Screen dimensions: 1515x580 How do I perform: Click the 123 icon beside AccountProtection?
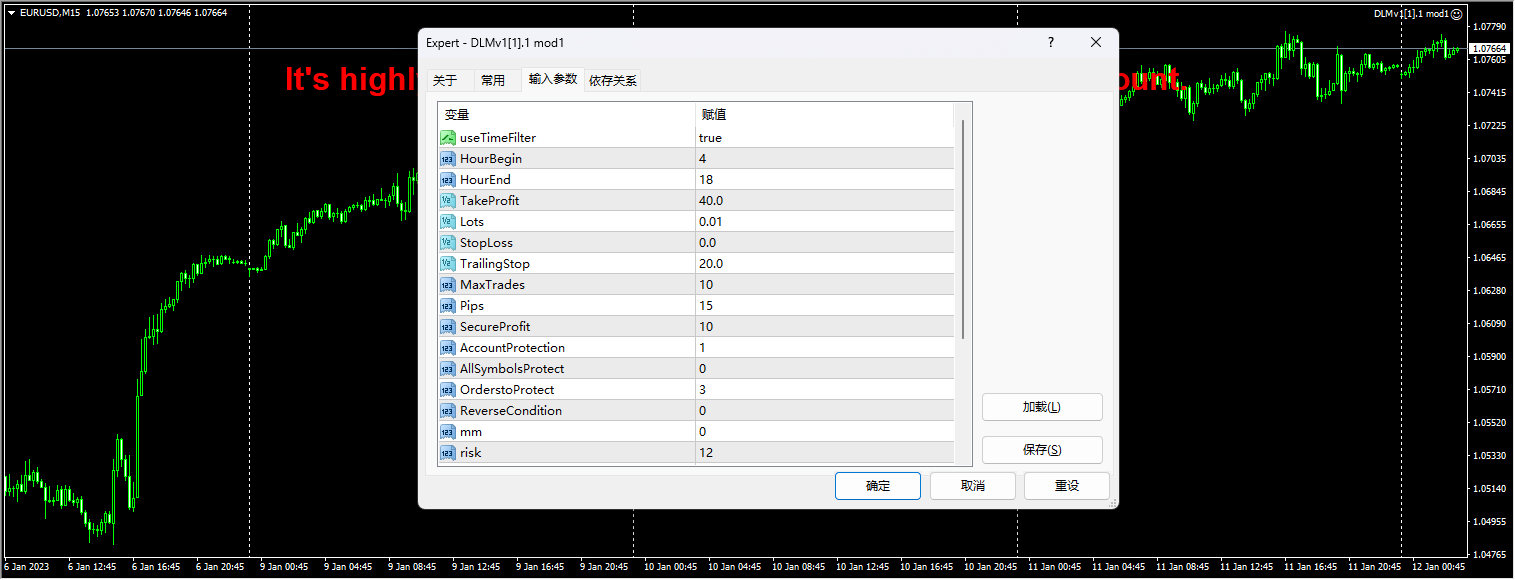447,347
